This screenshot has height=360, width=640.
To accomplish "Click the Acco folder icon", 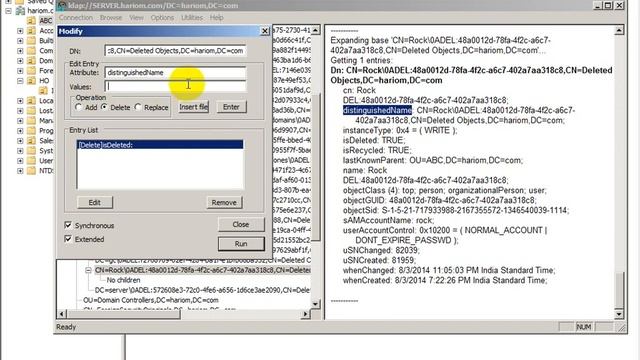I will (x=31, y=31).
